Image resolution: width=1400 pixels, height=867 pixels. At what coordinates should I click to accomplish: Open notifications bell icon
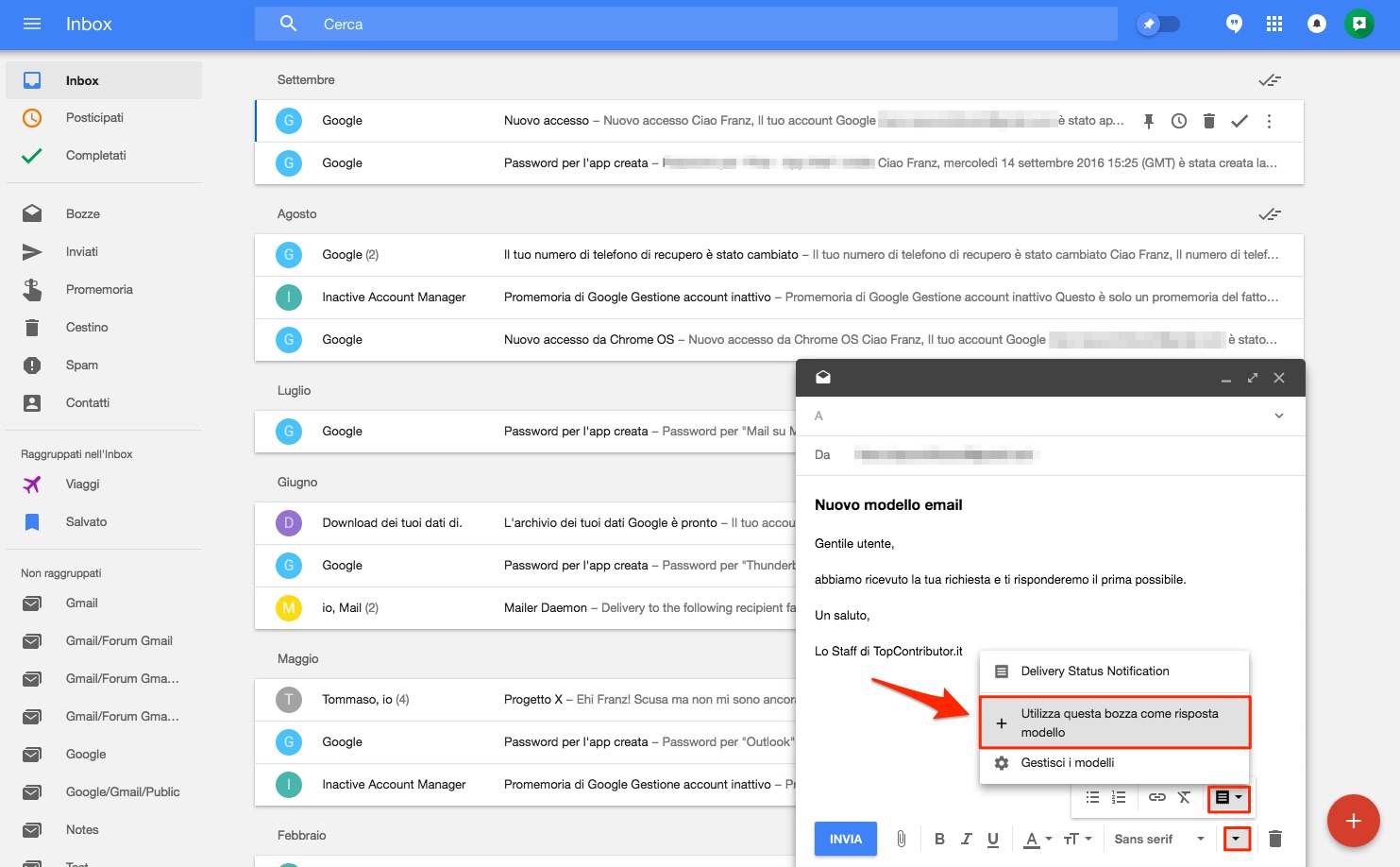coord(1317,25)
